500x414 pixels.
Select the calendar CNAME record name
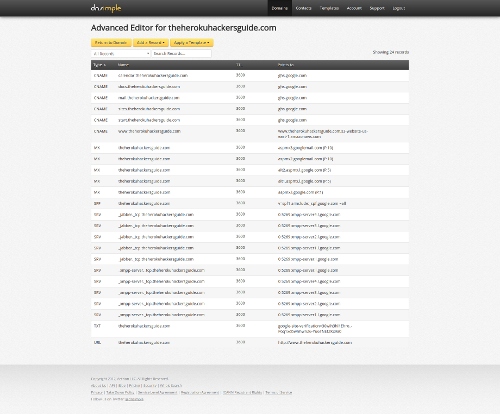[x=153, y=75]
